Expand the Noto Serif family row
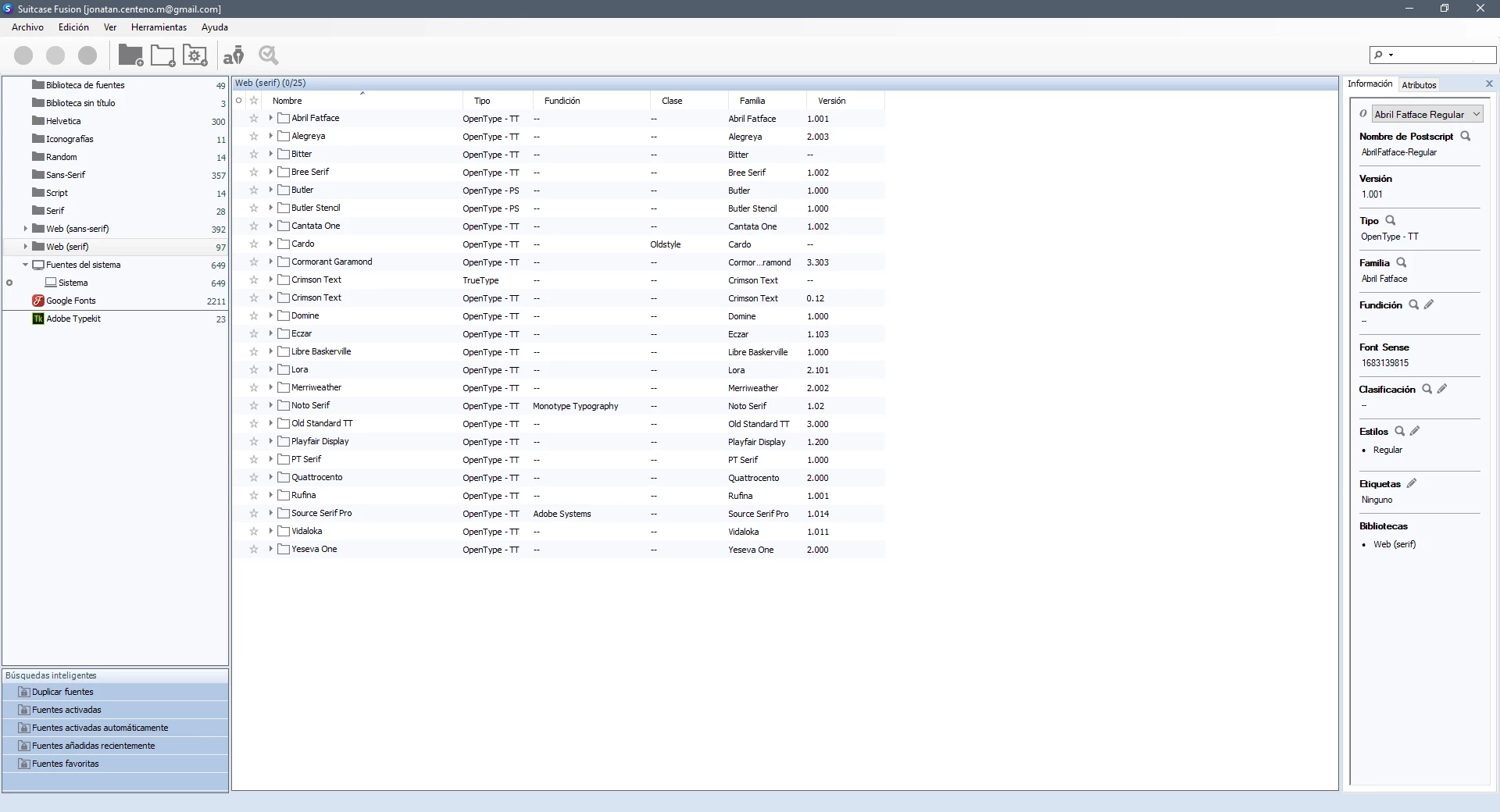This screenshot has height=812, width=1500. [271, 406]
